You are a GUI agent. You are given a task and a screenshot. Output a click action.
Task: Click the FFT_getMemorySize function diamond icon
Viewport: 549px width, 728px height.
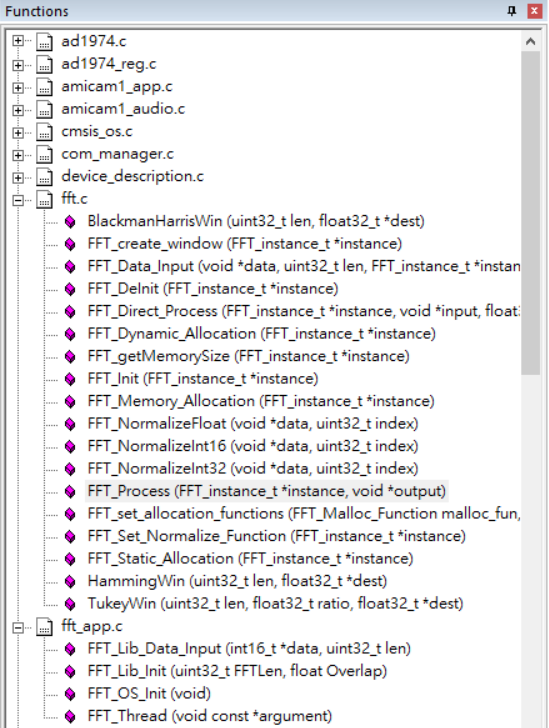[70, 357]
